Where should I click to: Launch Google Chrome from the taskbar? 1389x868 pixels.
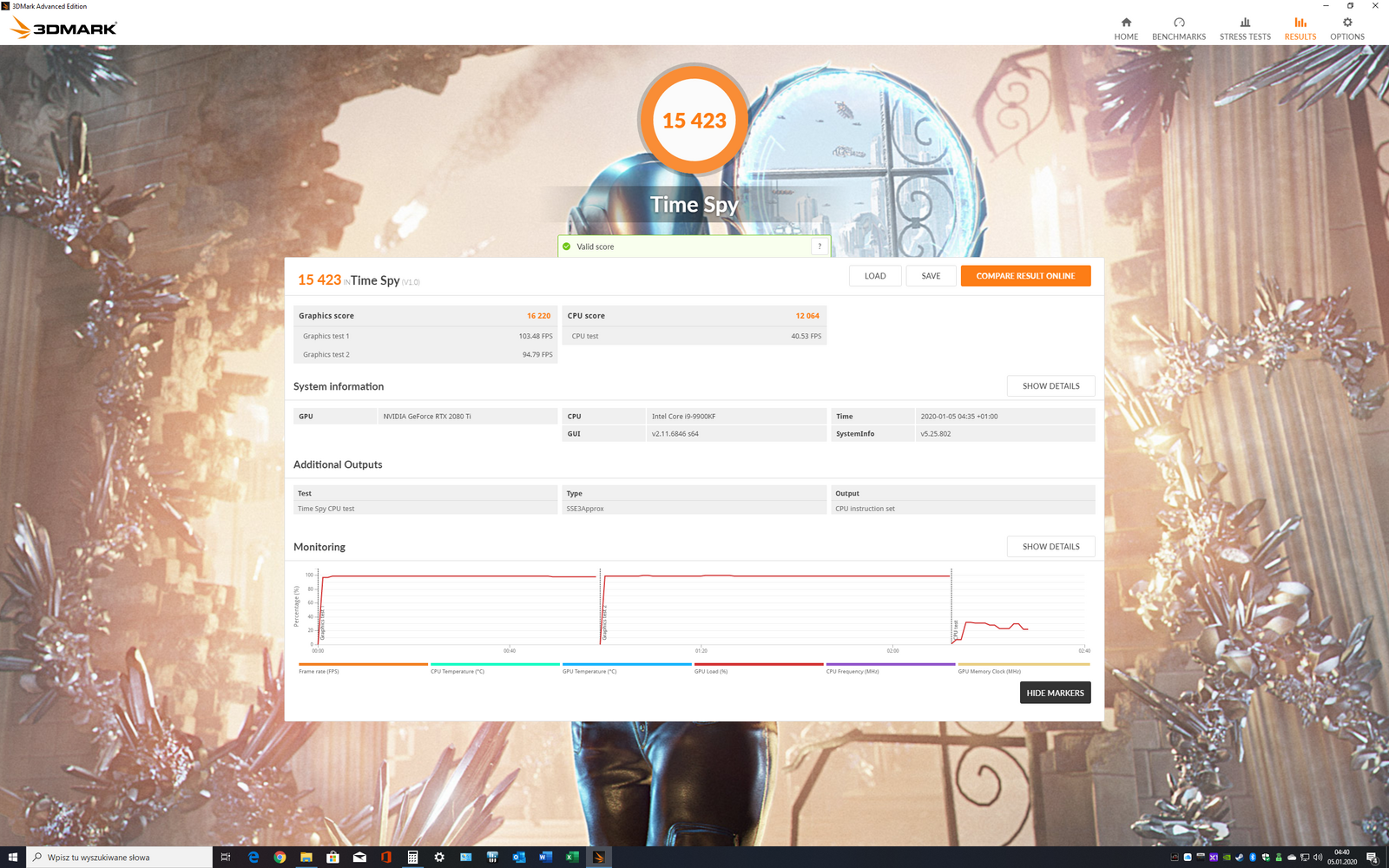click(x=280, y=857)
